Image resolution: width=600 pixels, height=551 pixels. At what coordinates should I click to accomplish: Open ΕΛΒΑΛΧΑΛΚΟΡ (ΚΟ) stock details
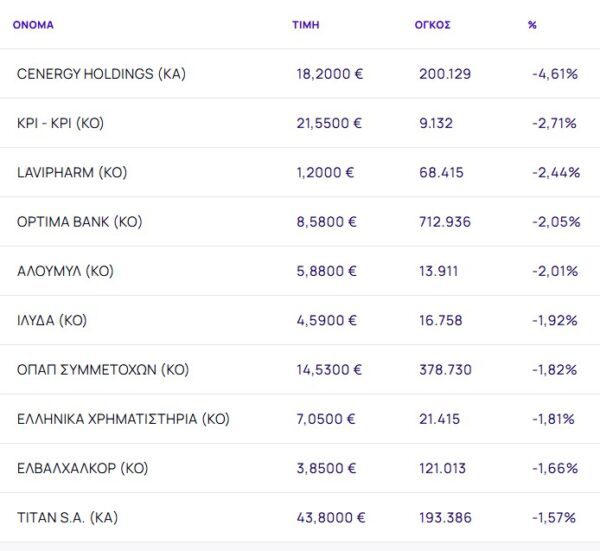point(83,468)
